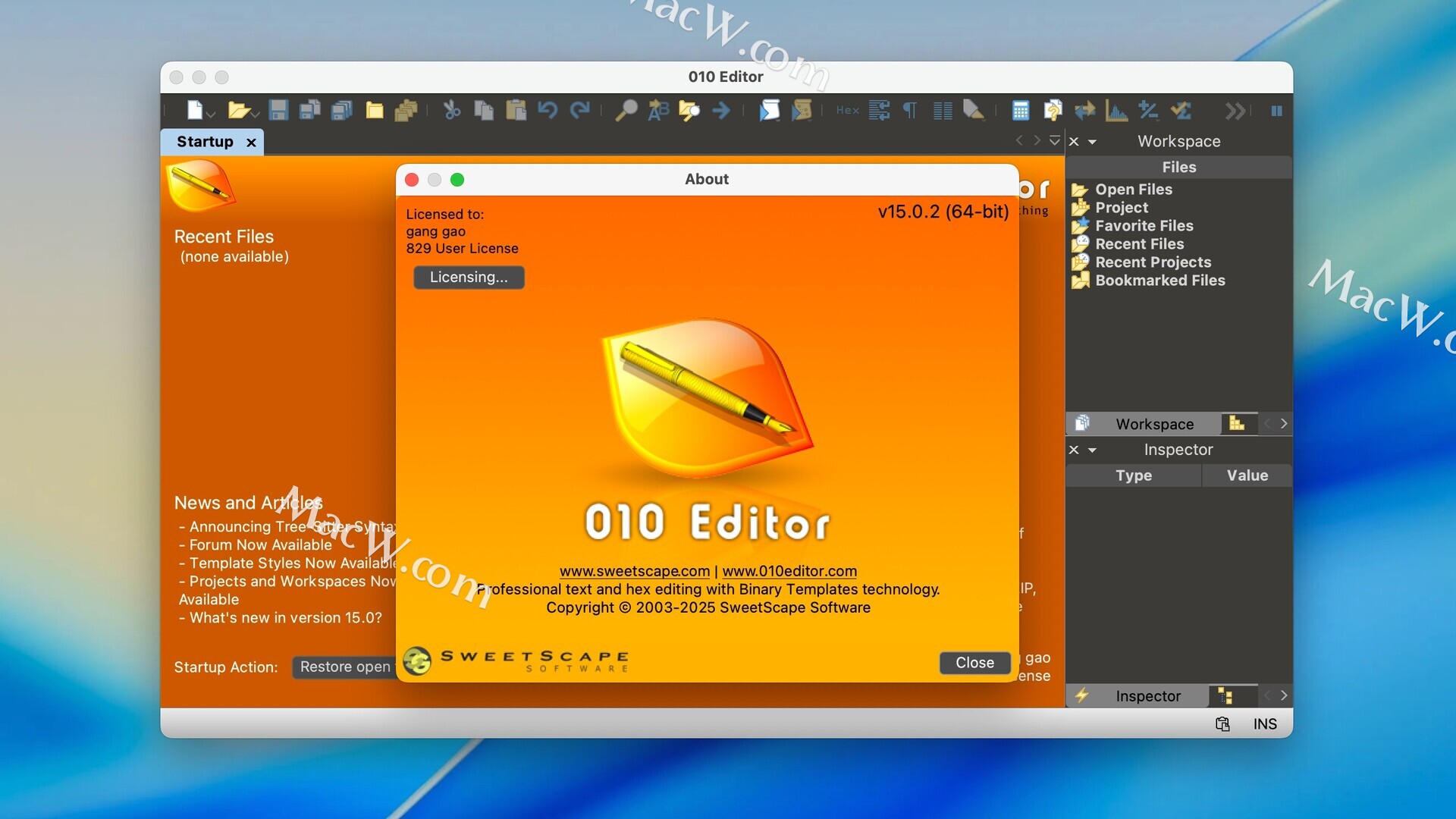
Task: Select Recent Files in Workspace tree
Action: (x=1140, y=244)
